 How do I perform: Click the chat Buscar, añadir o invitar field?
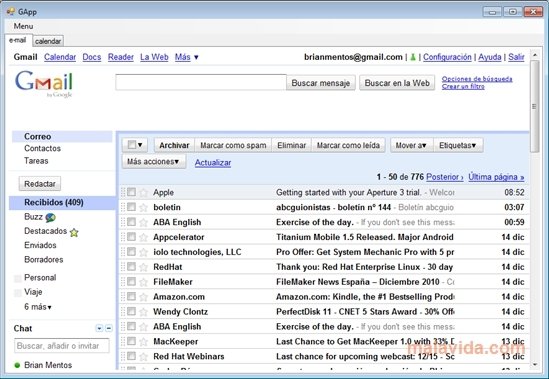[x=62, y=346]
